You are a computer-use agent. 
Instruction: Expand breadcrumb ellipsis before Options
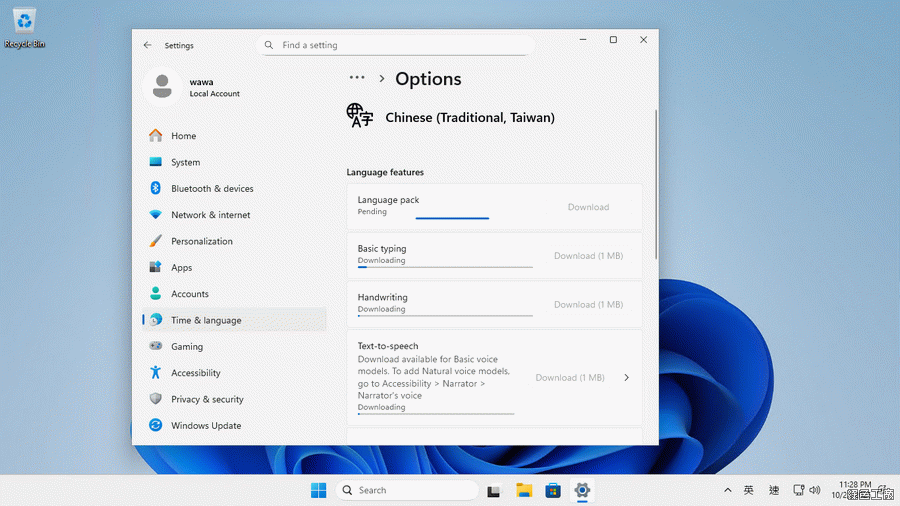click(356, 78)
